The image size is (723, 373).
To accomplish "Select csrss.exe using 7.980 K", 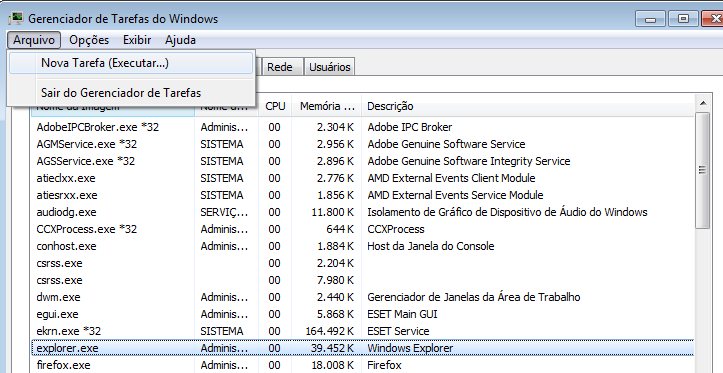I will pos(362,280).
